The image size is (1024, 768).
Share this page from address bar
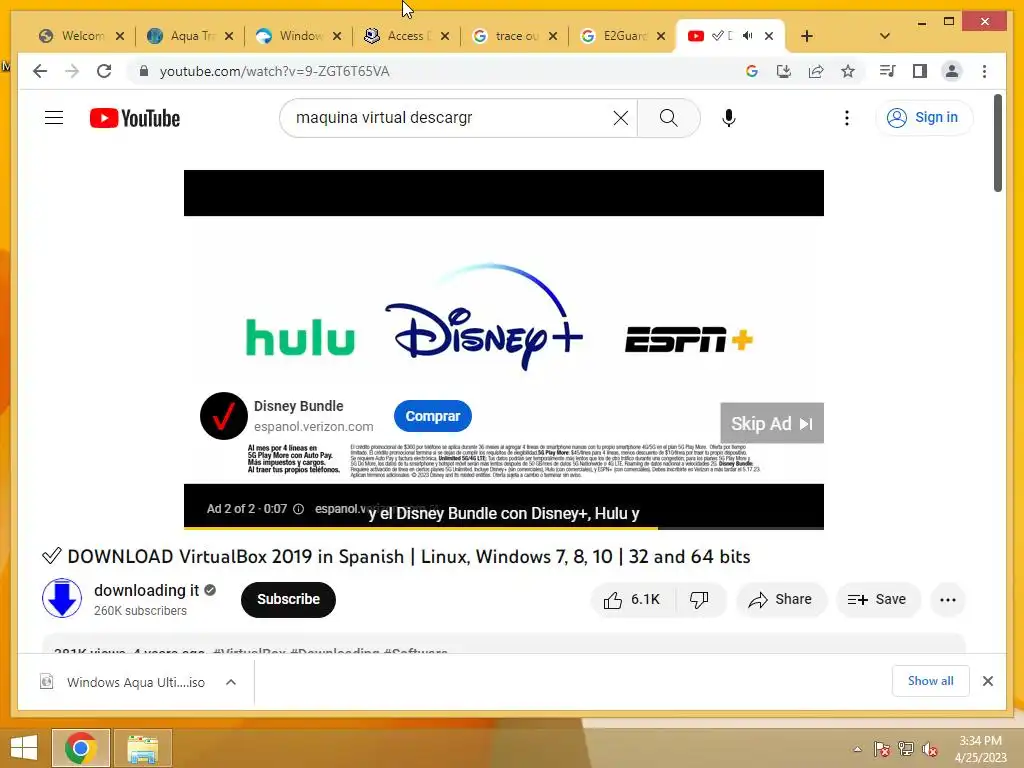point(816,71)
